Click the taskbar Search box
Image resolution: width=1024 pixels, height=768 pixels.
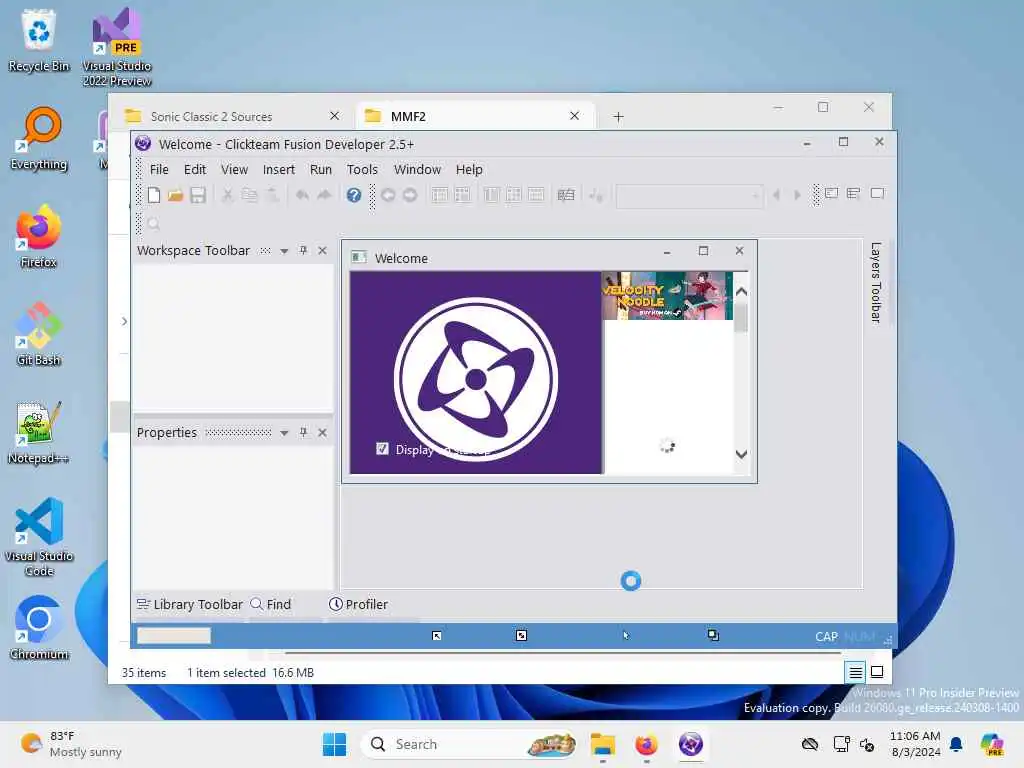(x=470, y=744)
